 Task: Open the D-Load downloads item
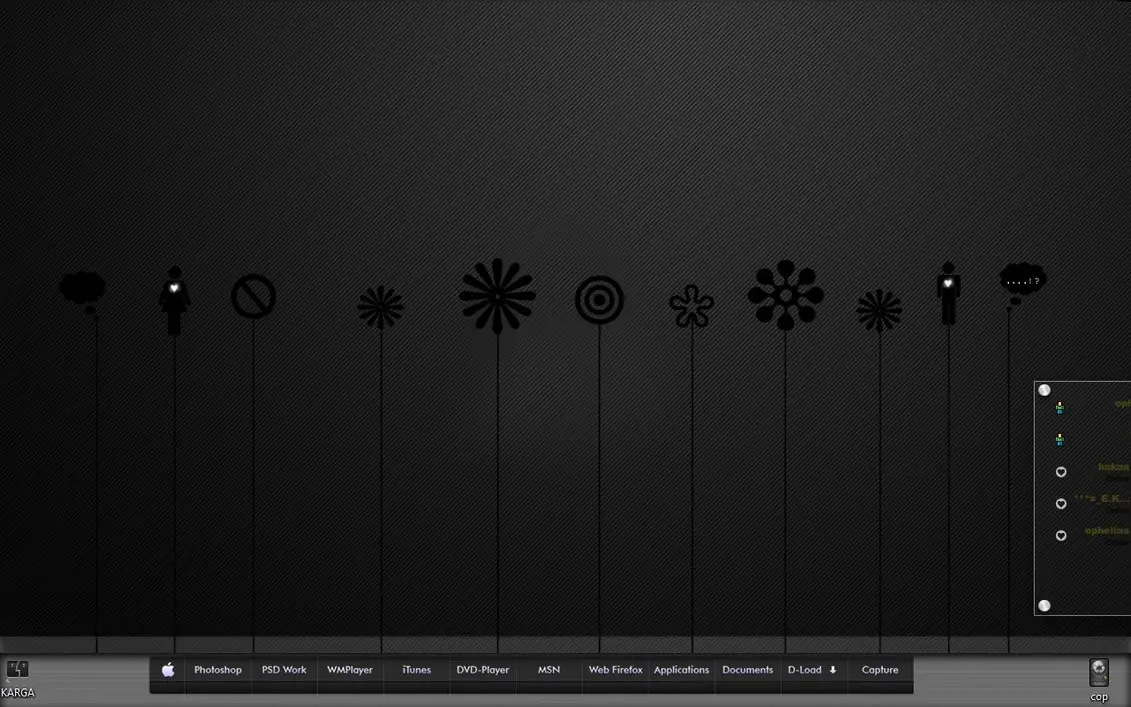[812, 669]
